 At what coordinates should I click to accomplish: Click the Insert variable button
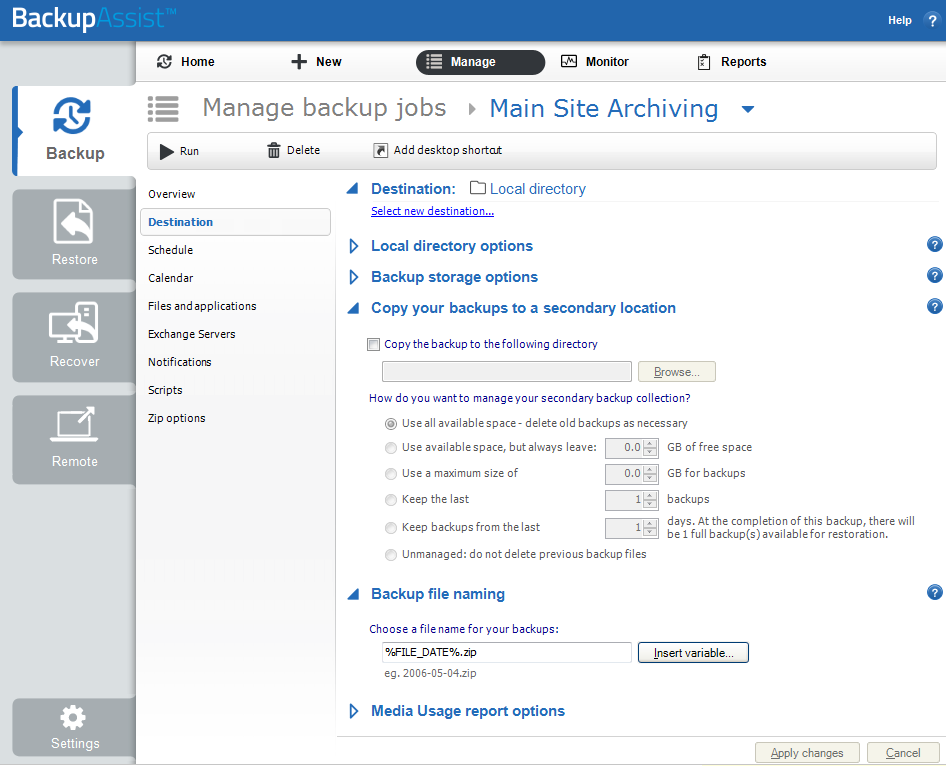(x=693, y=652)
